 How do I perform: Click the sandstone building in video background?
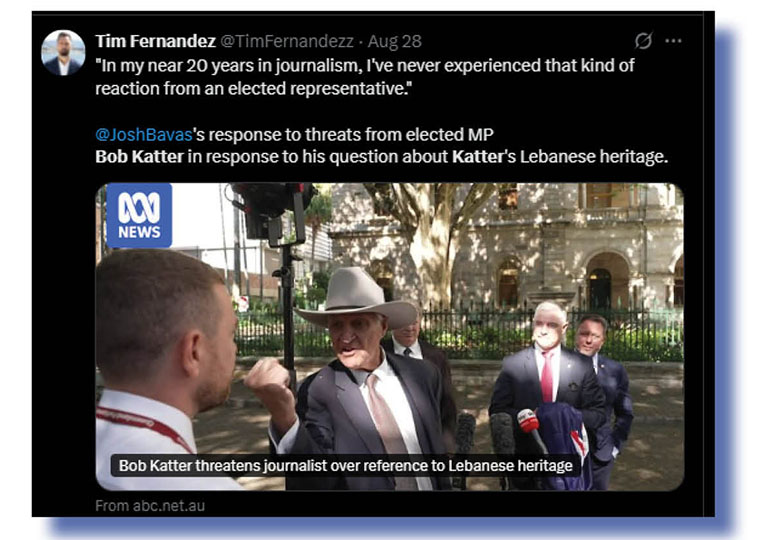561,244
